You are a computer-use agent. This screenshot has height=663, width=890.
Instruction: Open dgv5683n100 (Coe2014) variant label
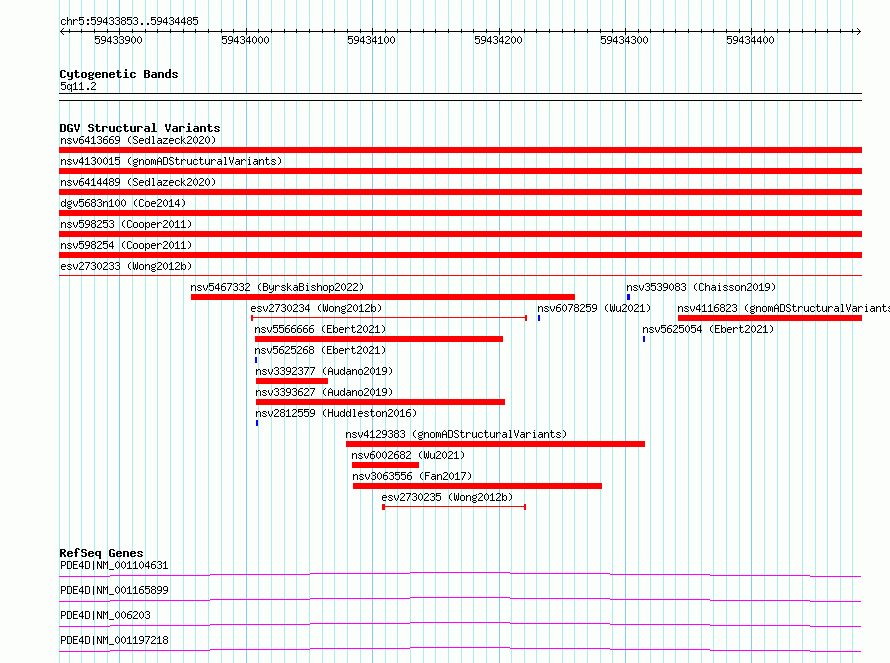[x=123, y=203]
